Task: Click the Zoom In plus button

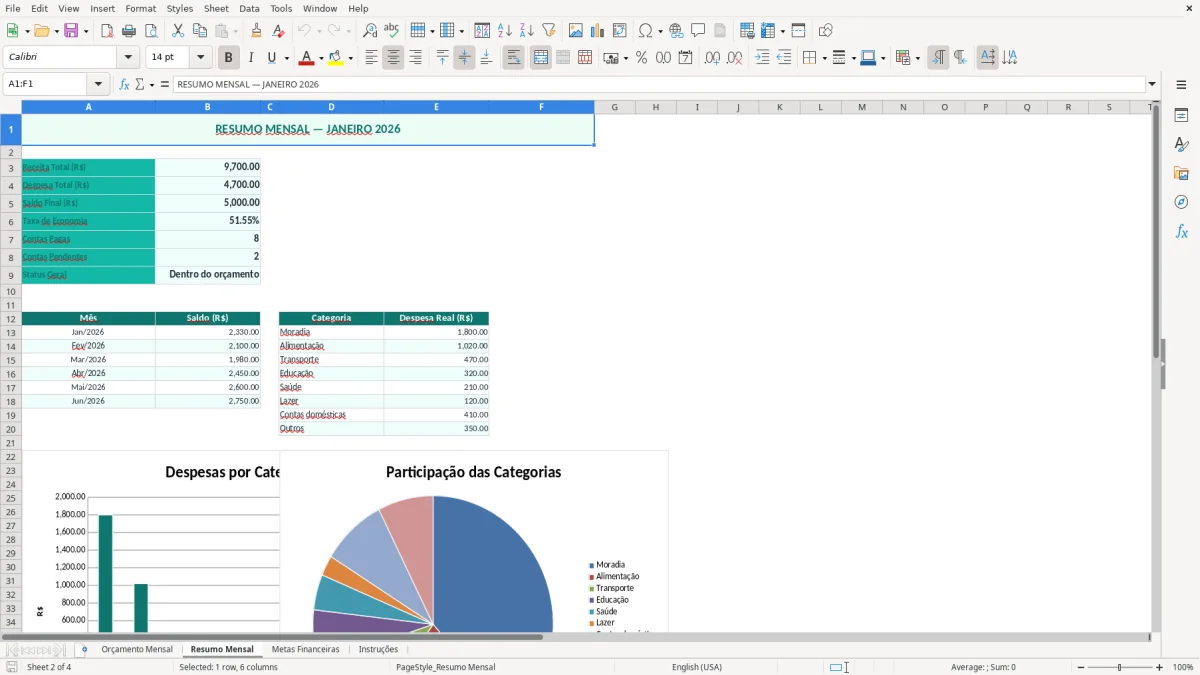Action: [1160, 667]
